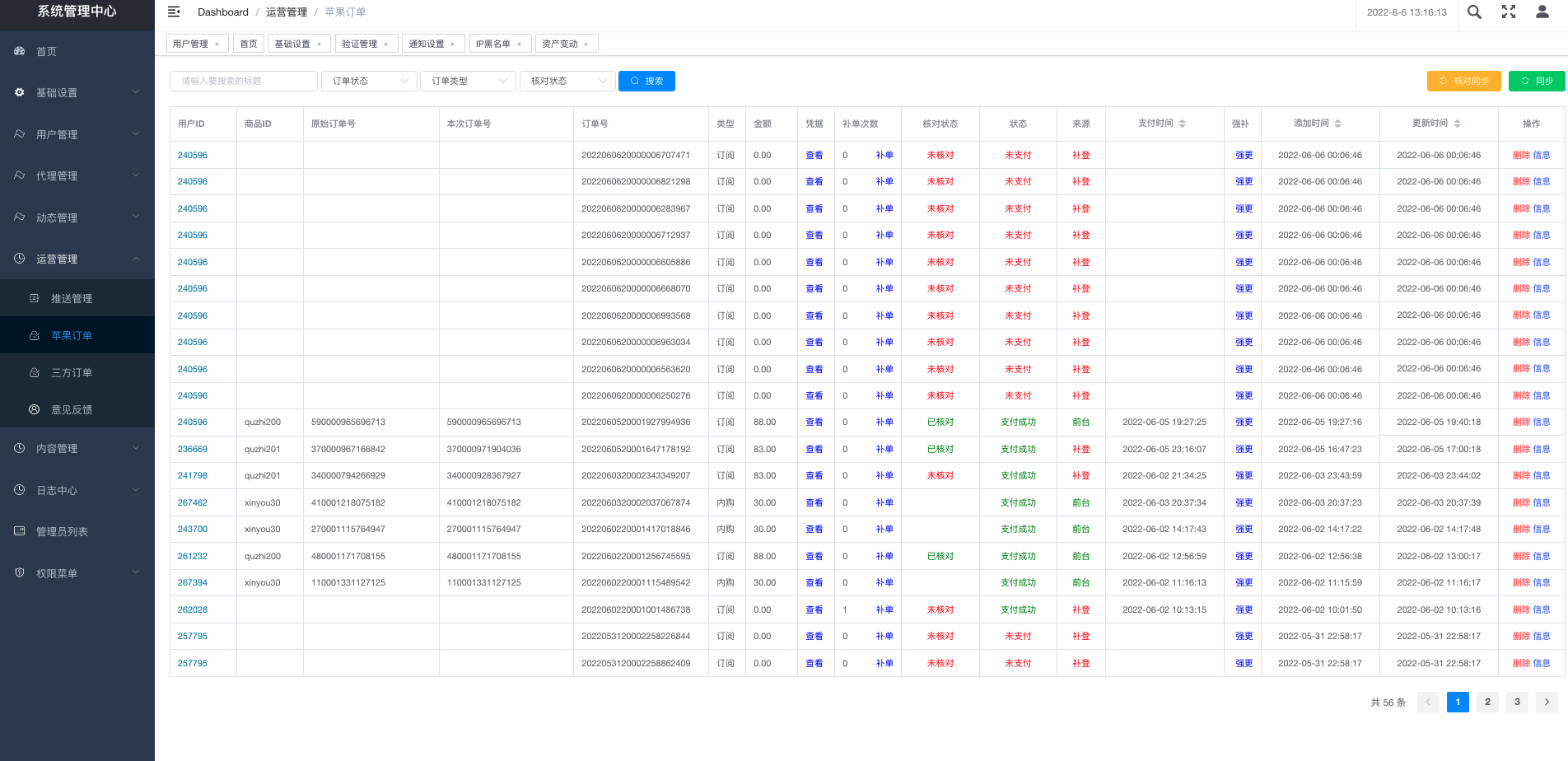This screenshot has width=1568, height=761.
Task: Click the 推送管理 submenu icon
Action: (35, 298)
